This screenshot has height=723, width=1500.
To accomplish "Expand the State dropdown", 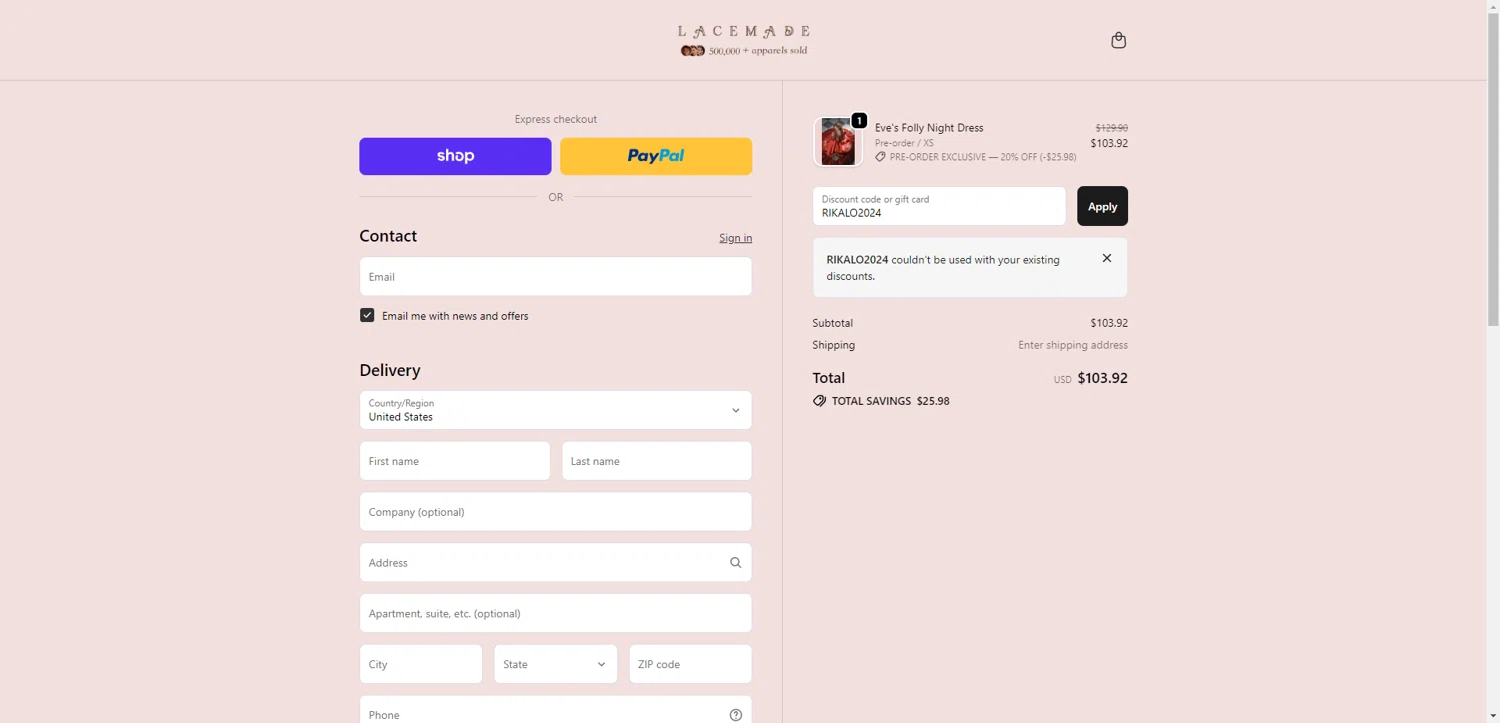I will tap(555, 664).
